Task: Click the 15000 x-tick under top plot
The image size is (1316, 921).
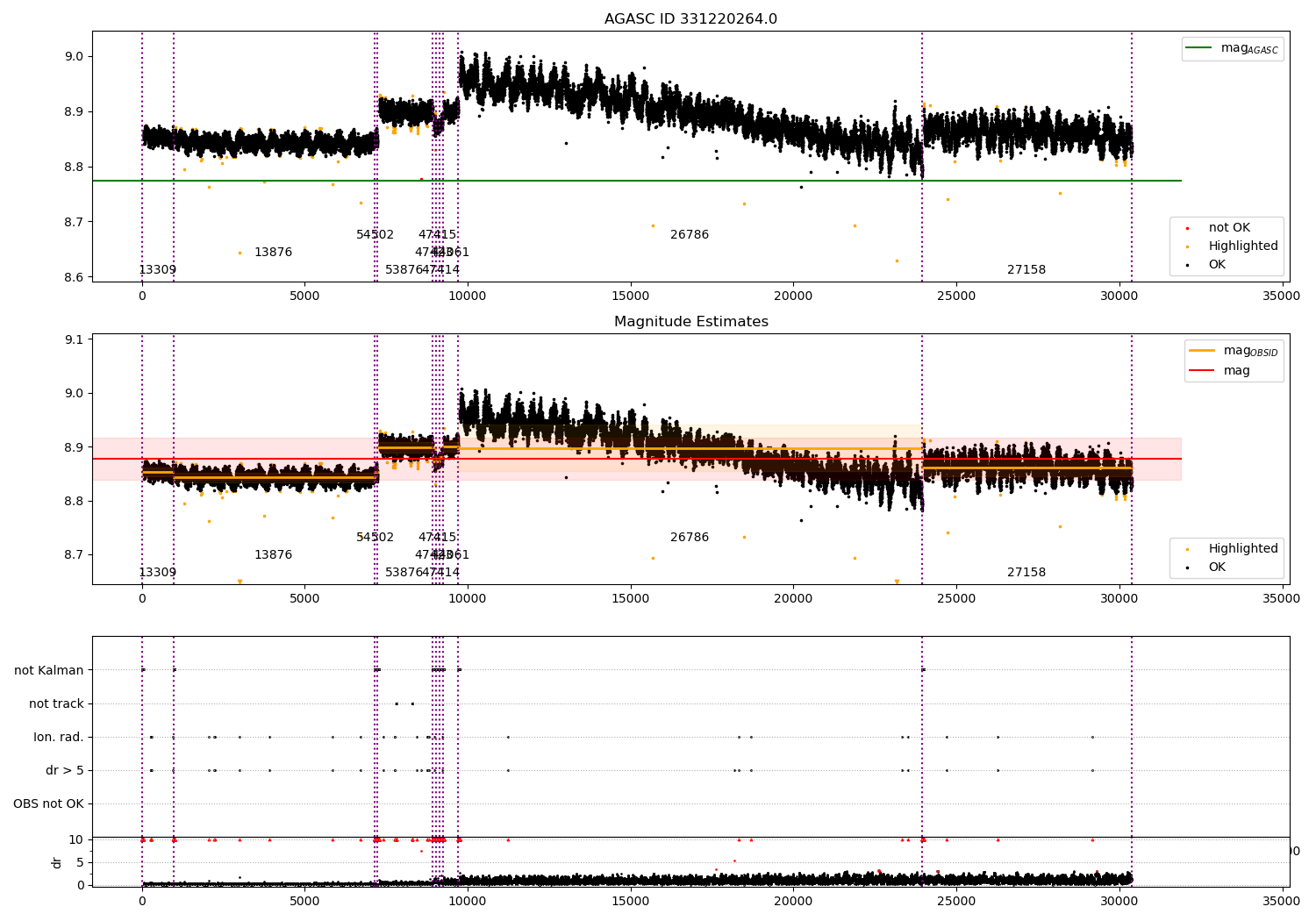Action: click(x=630, y=296)
